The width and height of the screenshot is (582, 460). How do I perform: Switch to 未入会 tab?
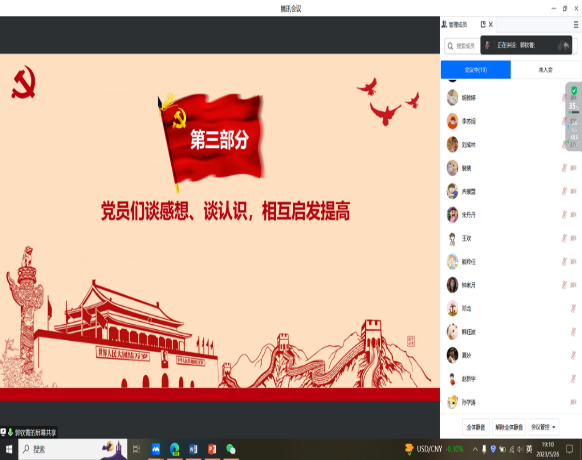click(x=545, y=70)
